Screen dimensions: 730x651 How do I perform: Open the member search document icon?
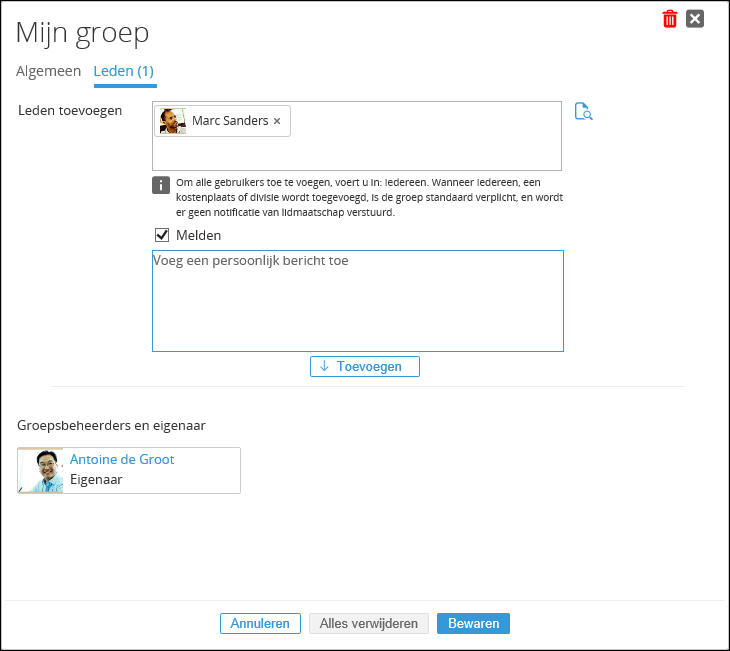[583, 112]
